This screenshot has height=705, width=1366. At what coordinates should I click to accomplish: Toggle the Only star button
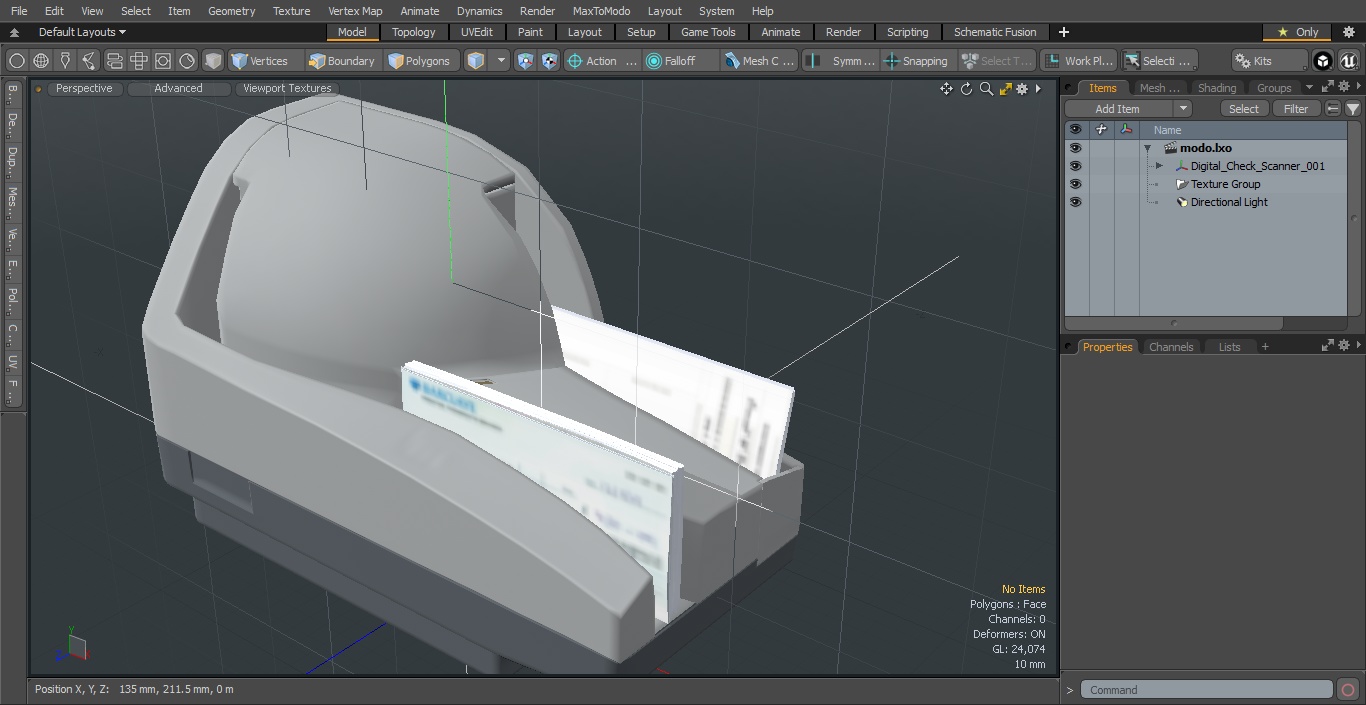pos(1297,32)
